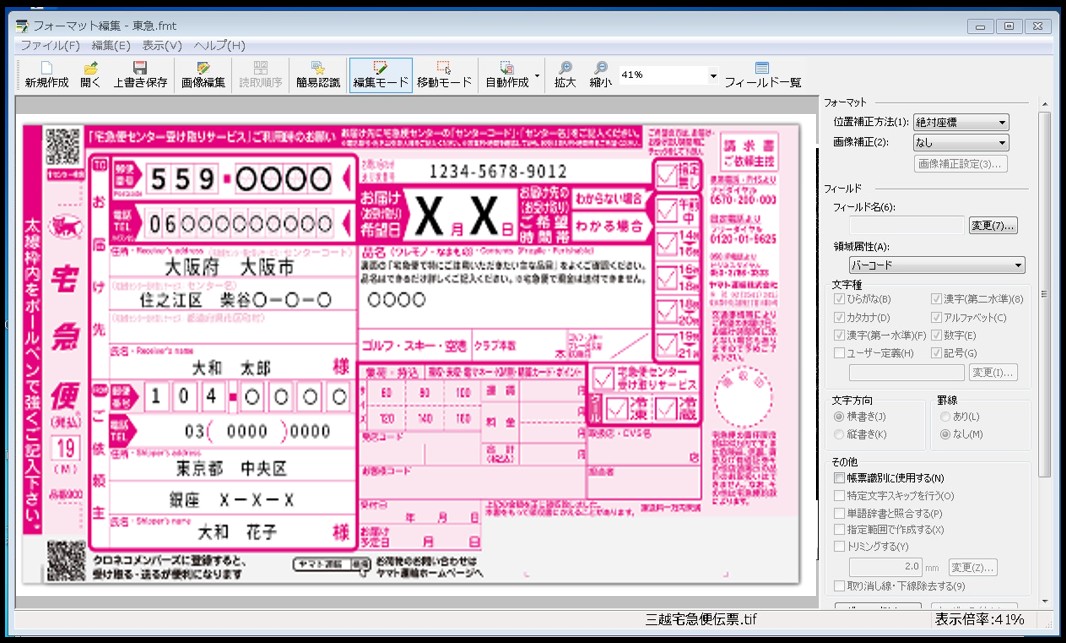Enable 特定文字スキップを行う(O) checkbox

coord(840,496)
